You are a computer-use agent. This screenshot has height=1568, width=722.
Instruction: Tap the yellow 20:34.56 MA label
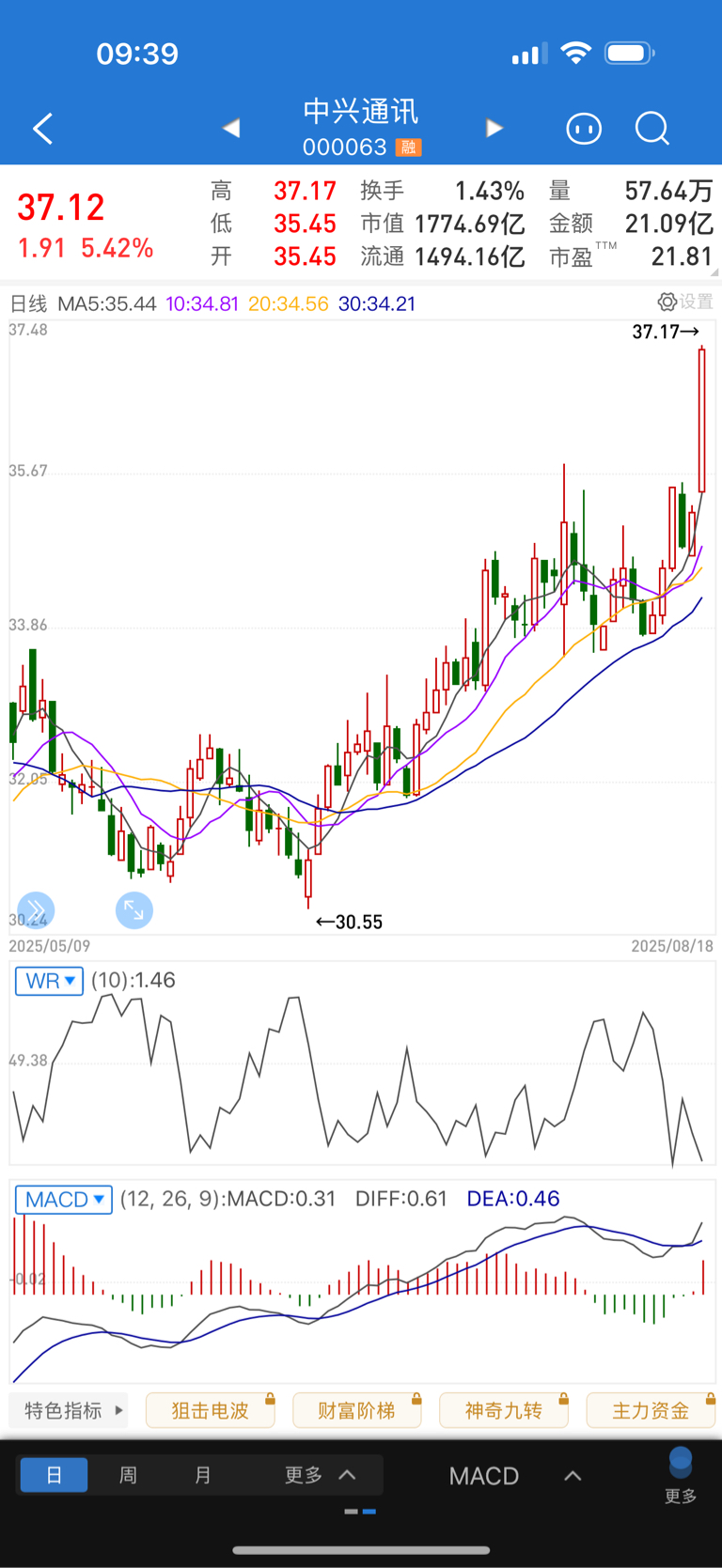point(289,303)
